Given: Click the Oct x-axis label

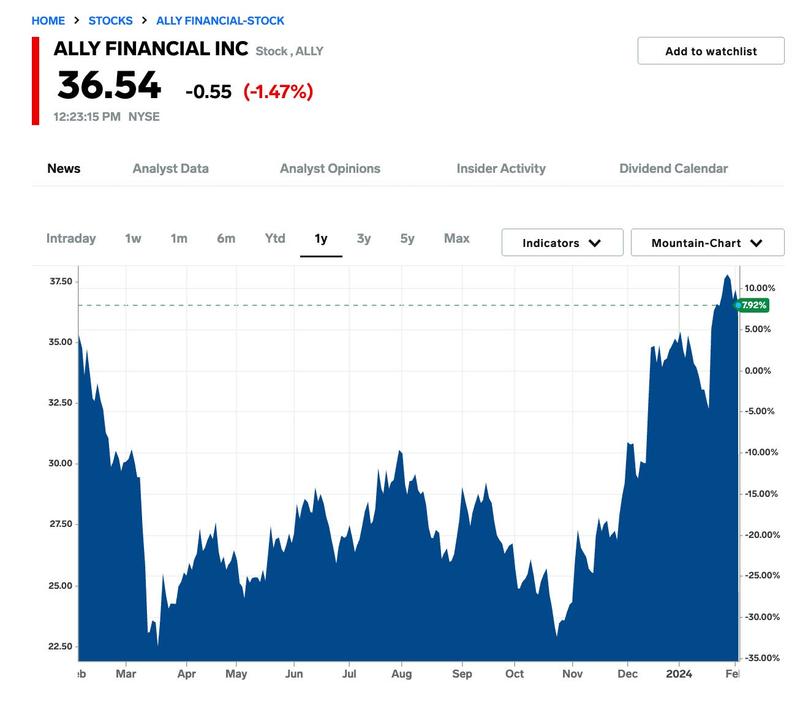Looking at the screenshot, I should tap(514, 674).
